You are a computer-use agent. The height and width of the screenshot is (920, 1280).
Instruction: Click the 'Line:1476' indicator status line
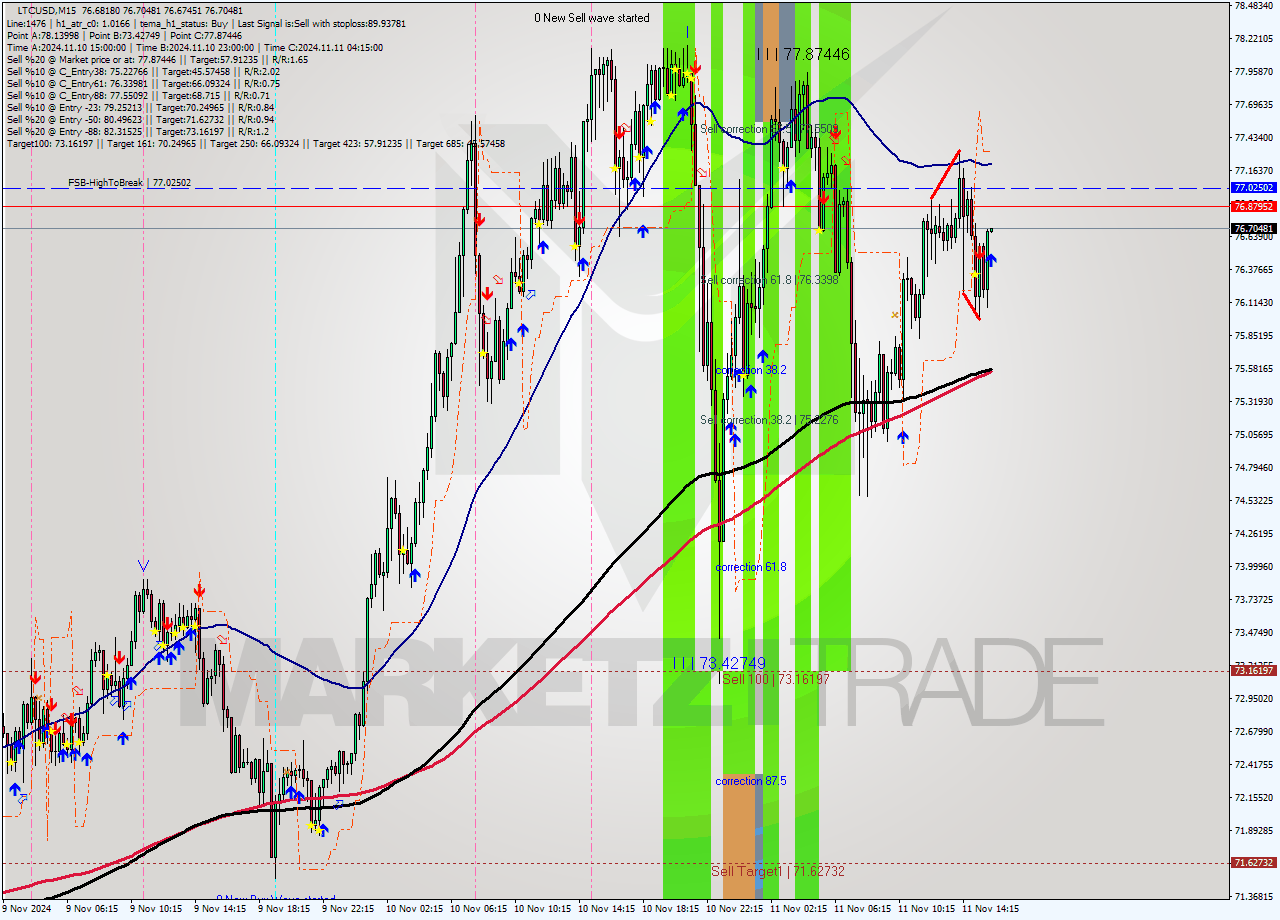point(206,23)
